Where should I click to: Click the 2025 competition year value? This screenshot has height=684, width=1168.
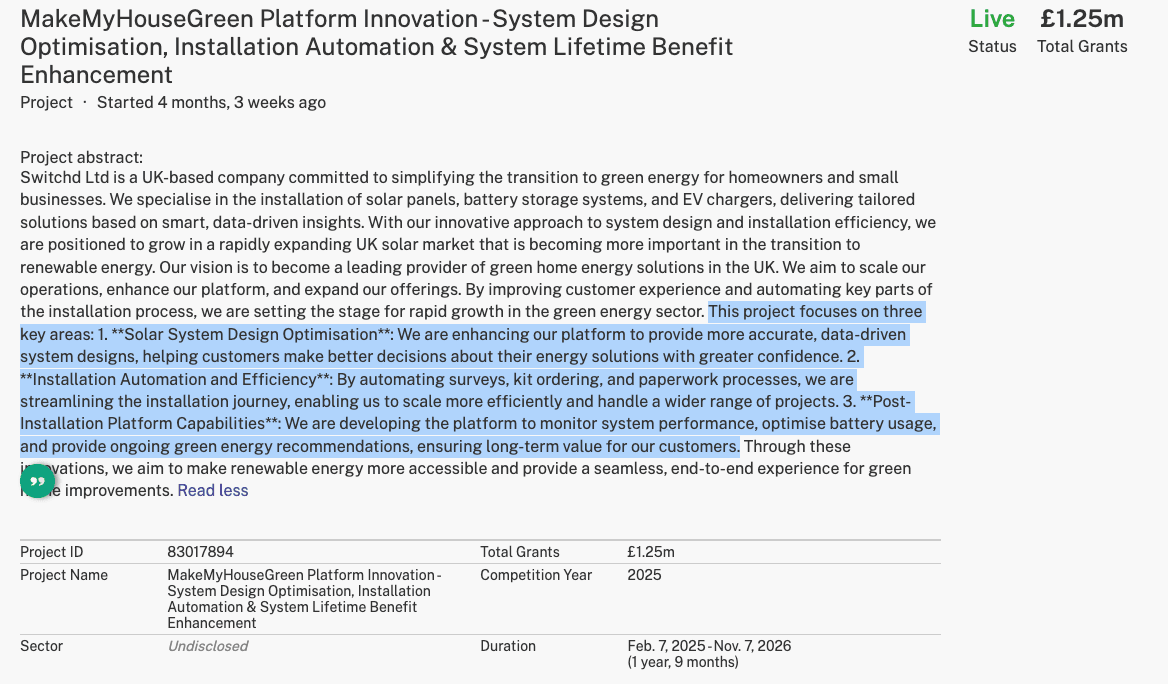644,575
